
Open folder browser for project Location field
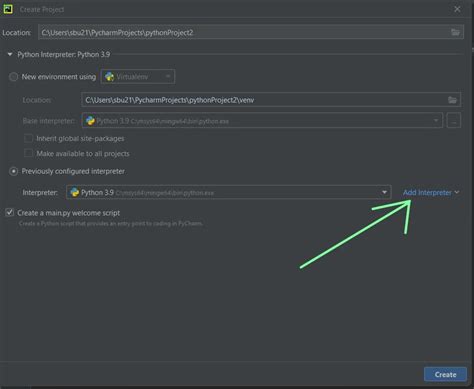click(x=455, y=32)
